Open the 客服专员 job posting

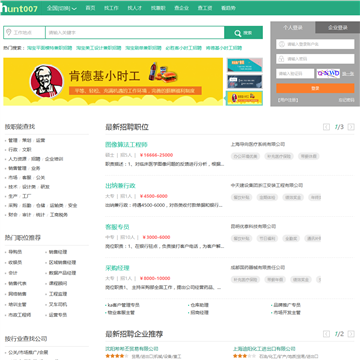(x=117, y=227)
